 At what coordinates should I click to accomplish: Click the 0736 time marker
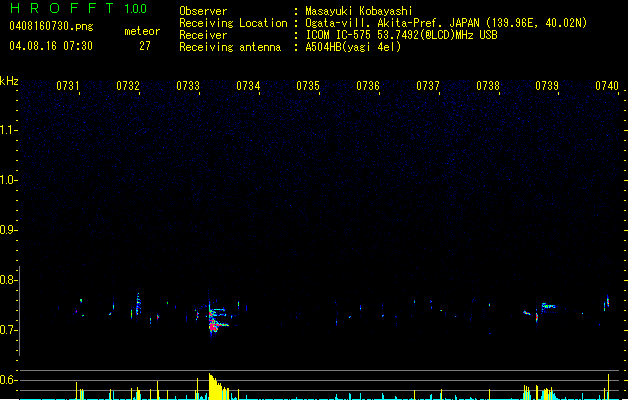point(368,86)
